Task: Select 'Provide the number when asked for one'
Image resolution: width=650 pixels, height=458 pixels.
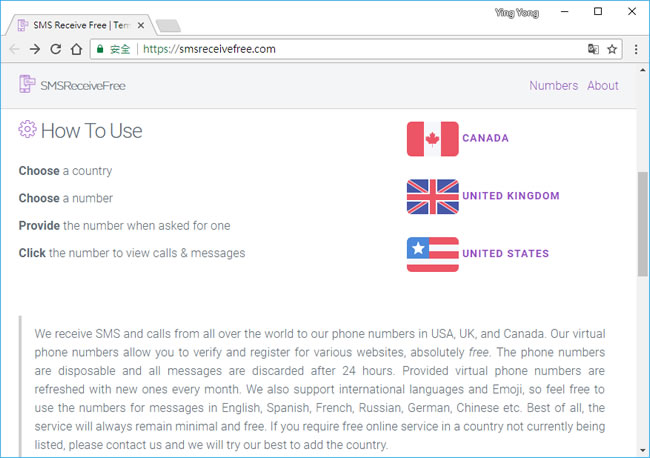Action: point(124,225)
